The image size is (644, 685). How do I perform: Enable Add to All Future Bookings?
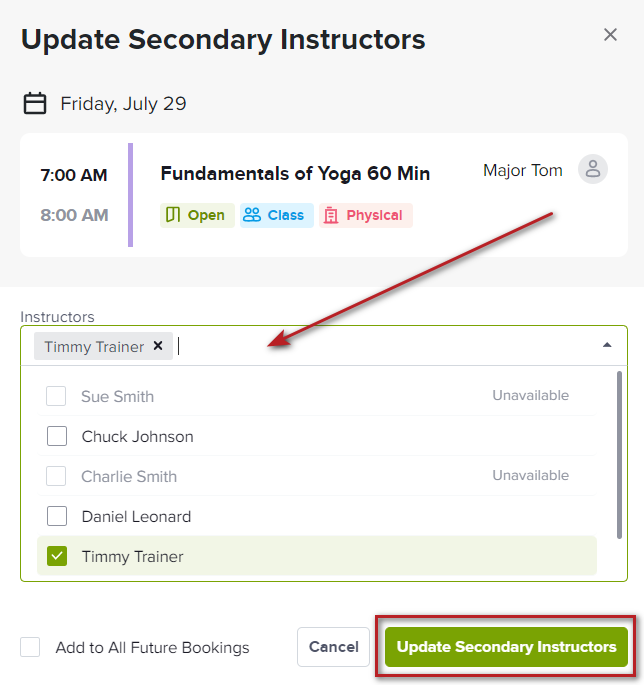(x=30, y=647)
